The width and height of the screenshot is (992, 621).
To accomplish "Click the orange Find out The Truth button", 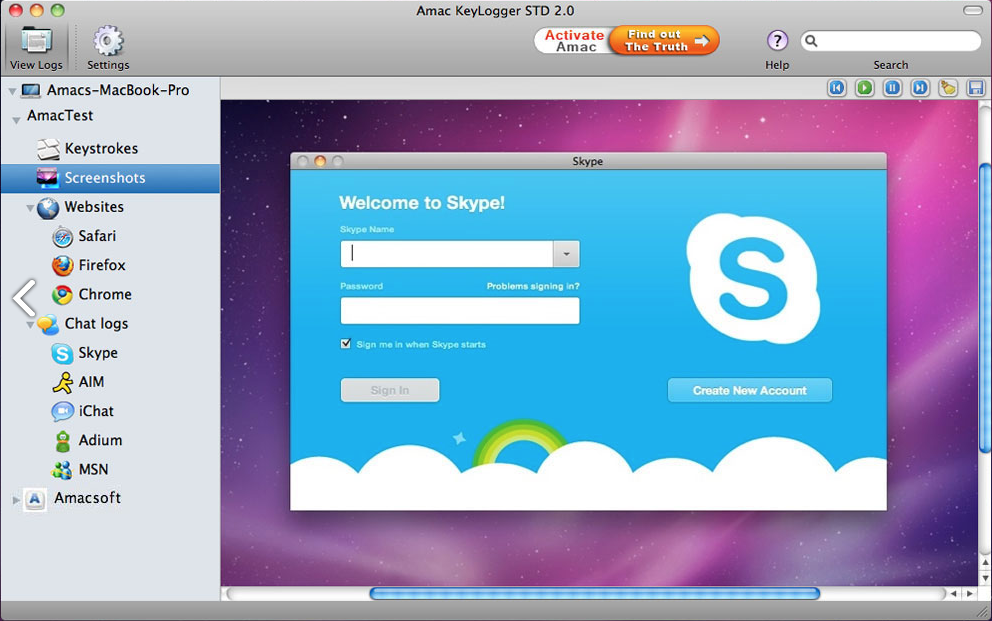I will [x=664, y=40].
